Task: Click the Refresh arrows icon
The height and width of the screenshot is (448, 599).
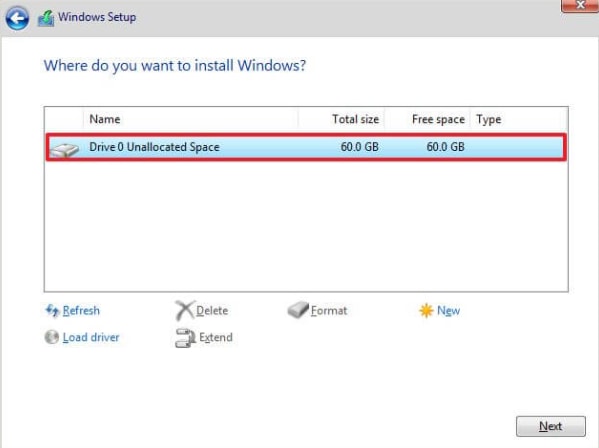Action: (x=52, y=311)
